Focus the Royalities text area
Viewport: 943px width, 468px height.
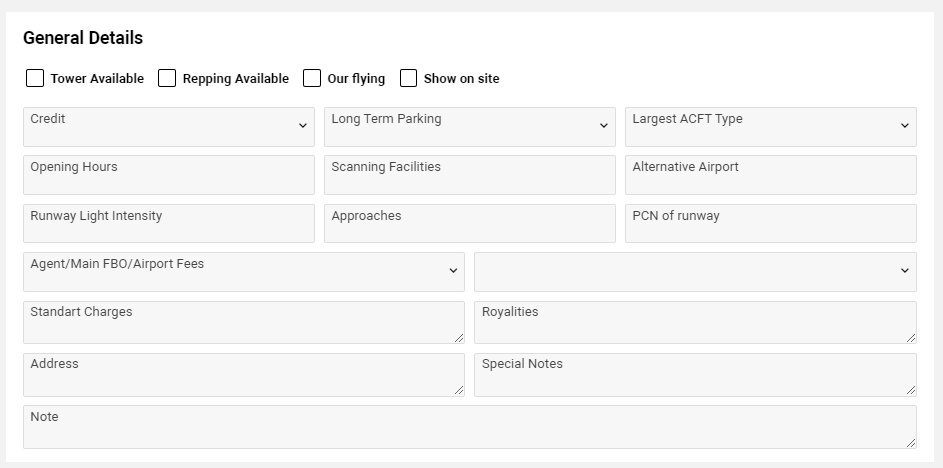point(694,323)
